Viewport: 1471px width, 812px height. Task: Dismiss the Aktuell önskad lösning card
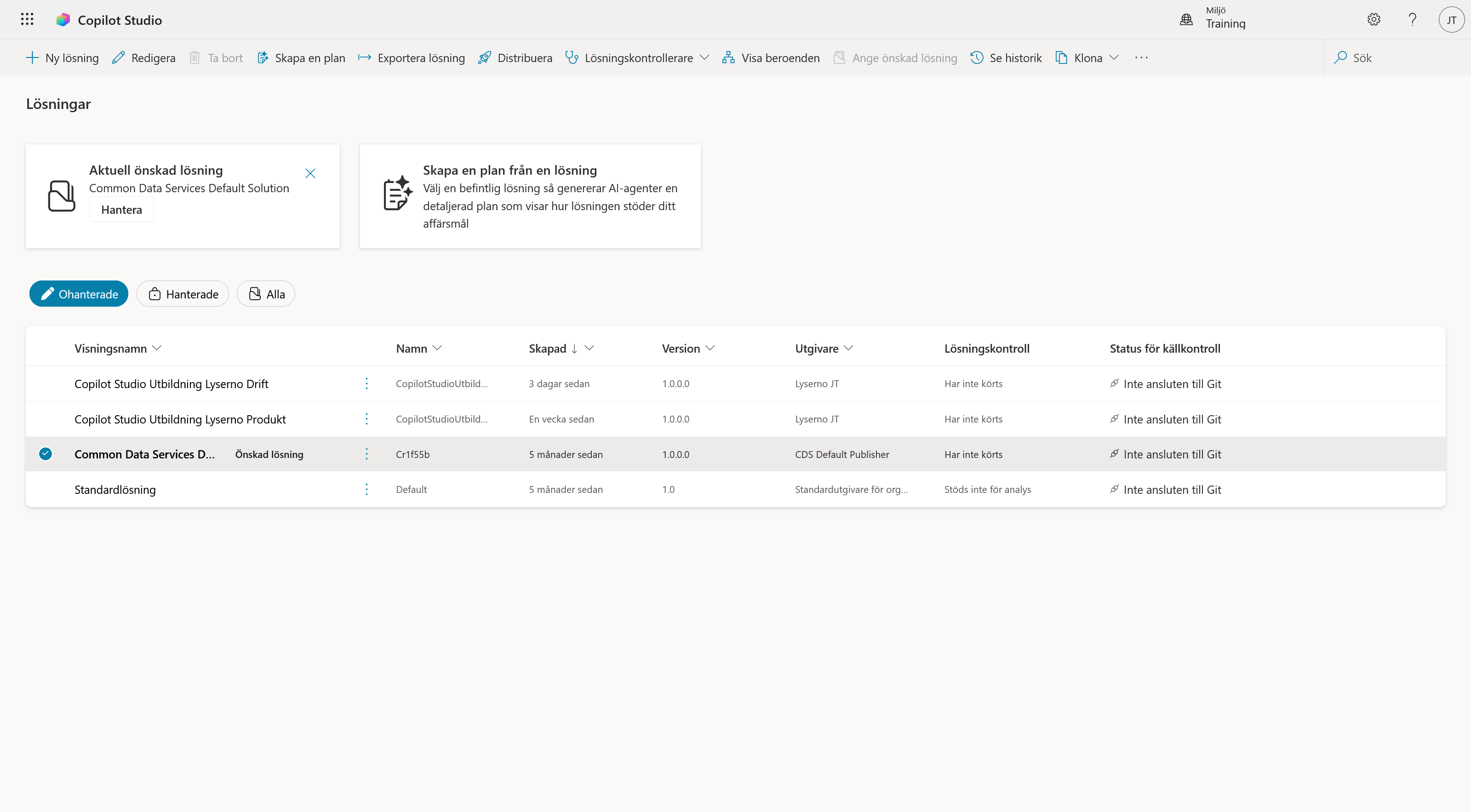tap(310, 173)
